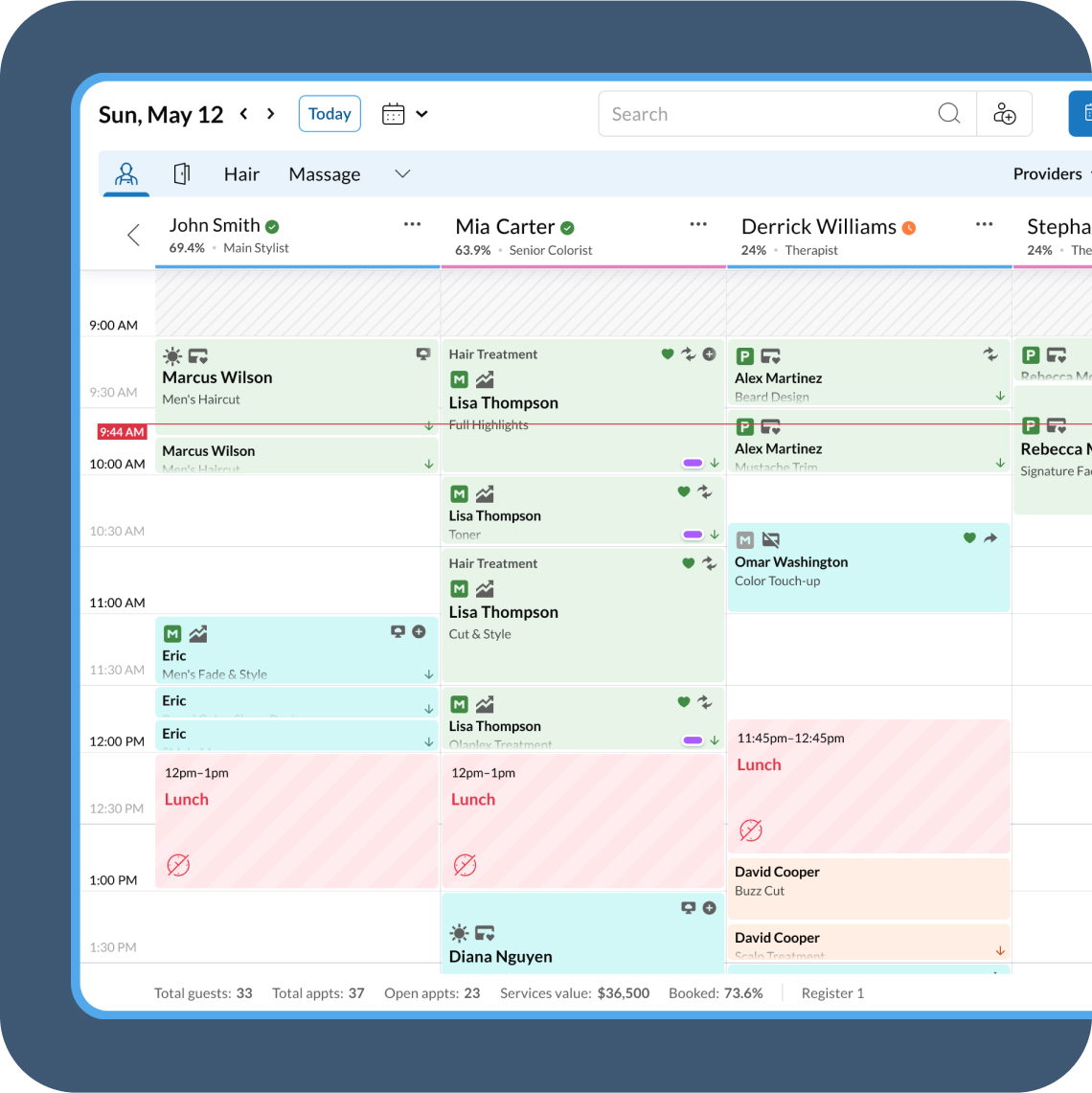Click the add guest icon beside search
Image resolution: width=1092 pixels, height=1093 pixels.
(x=1004, y=114)
